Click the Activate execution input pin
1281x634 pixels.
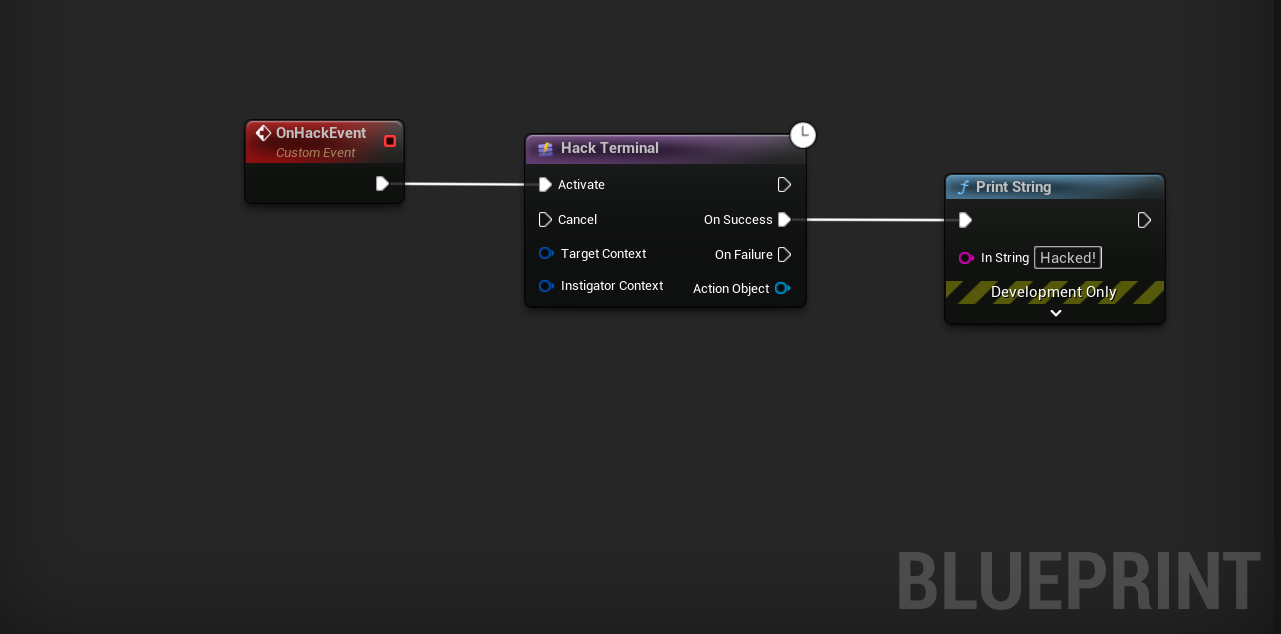[x=545, y=185]
